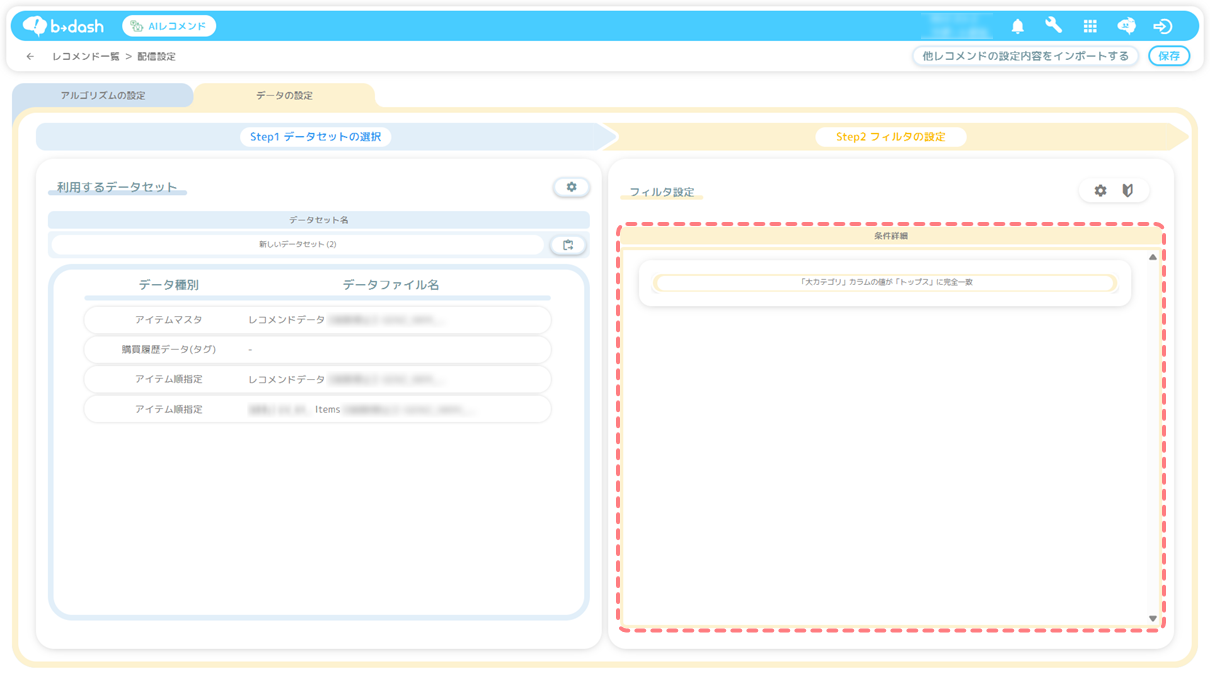The width and height of the screenshot is (1210, 680).
Task: Open the wrench settings tool
Action: pos(1053,26)
